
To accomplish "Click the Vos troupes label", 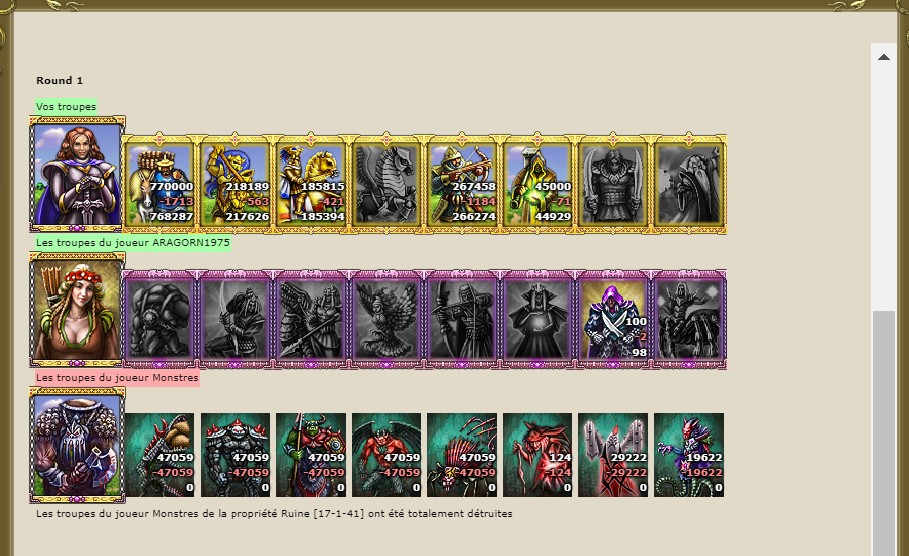I will (66, 107).
